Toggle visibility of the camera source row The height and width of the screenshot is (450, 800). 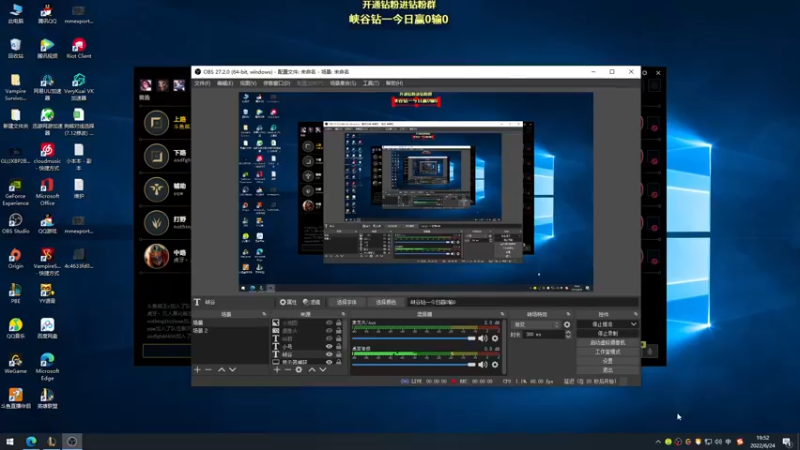(x=329, y=331)
